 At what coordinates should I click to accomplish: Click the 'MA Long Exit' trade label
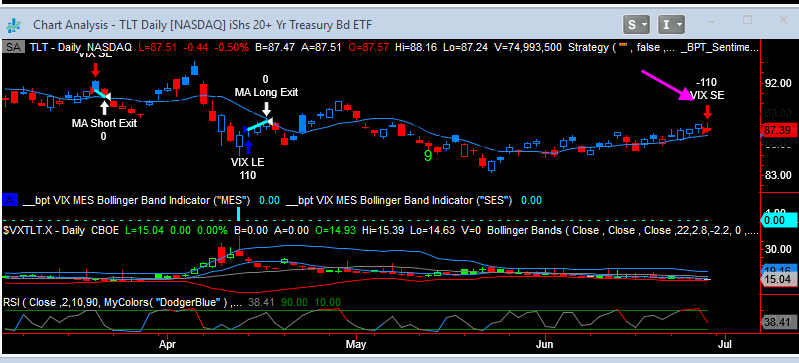coord(266,92)
